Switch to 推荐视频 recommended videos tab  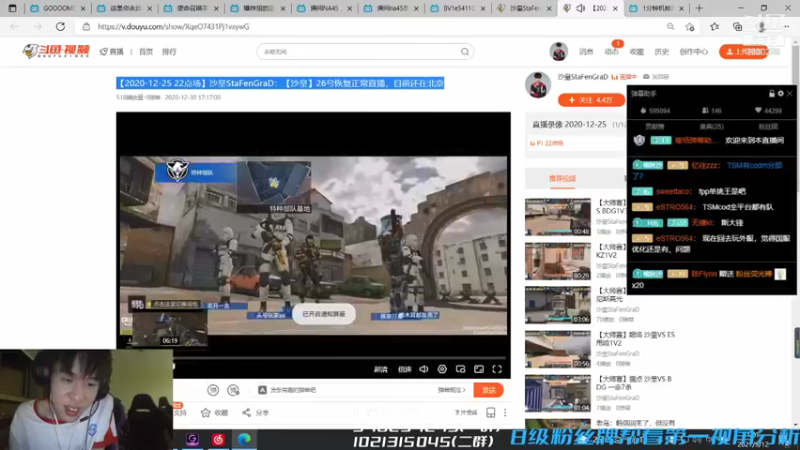click(562, 178)
